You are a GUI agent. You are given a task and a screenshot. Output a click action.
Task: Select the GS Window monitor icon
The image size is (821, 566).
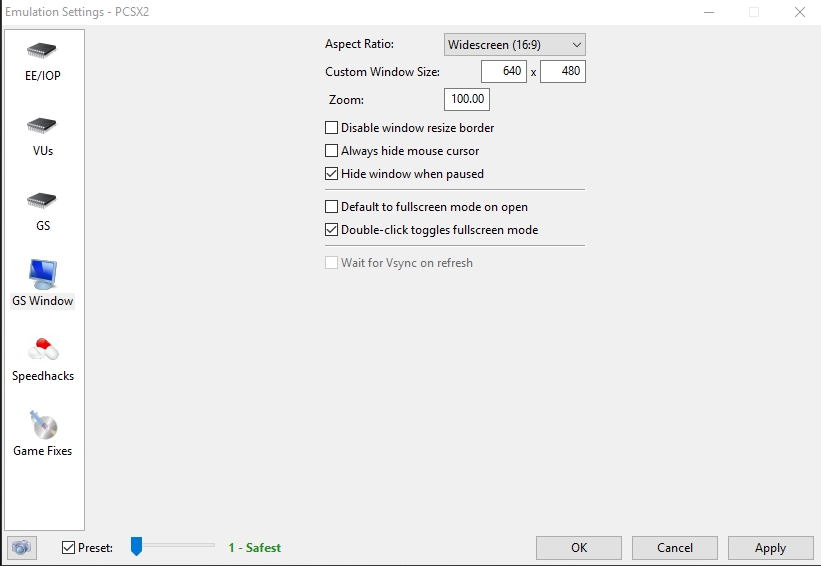click(42, 274)
